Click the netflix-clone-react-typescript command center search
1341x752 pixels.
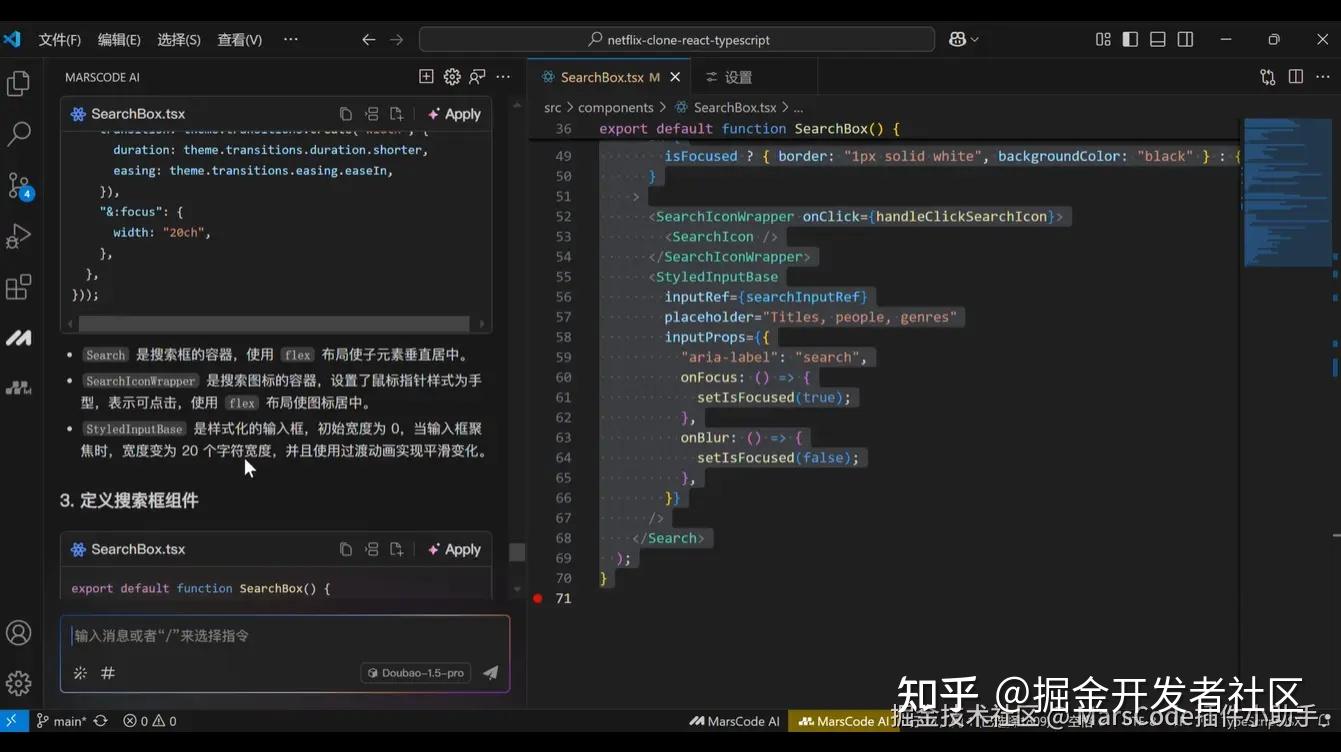(x=677, y=39)
